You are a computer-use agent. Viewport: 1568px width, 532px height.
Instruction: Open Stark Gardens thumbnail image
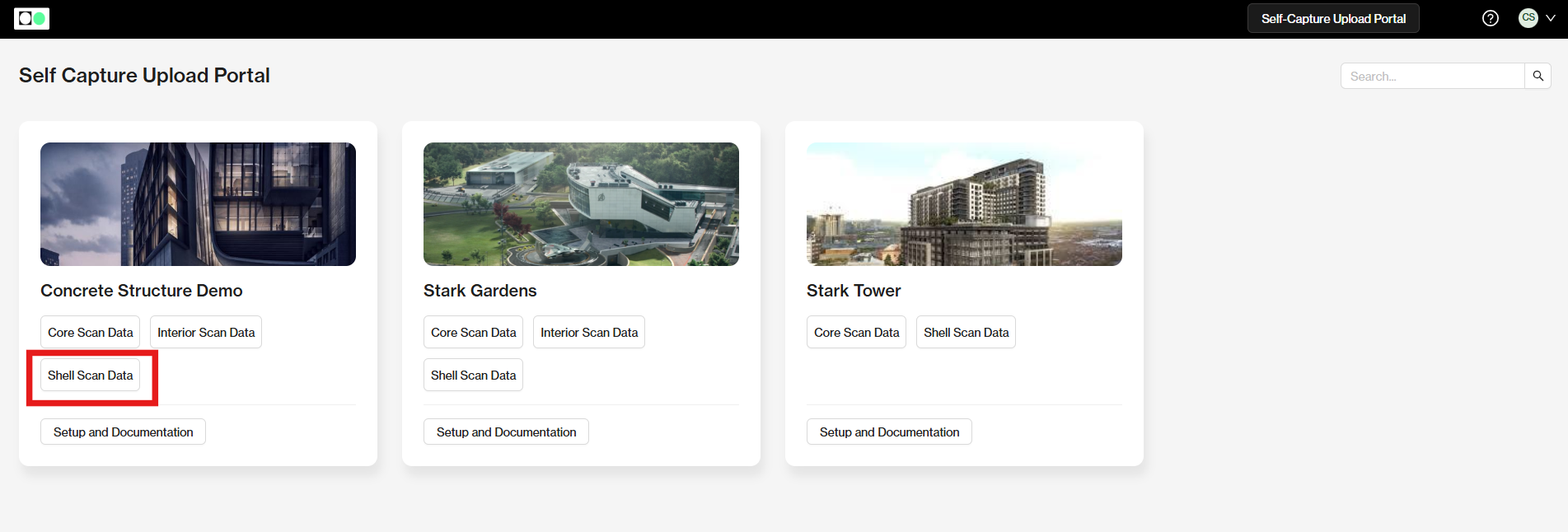pyautogui.click(x=581, y=204)
